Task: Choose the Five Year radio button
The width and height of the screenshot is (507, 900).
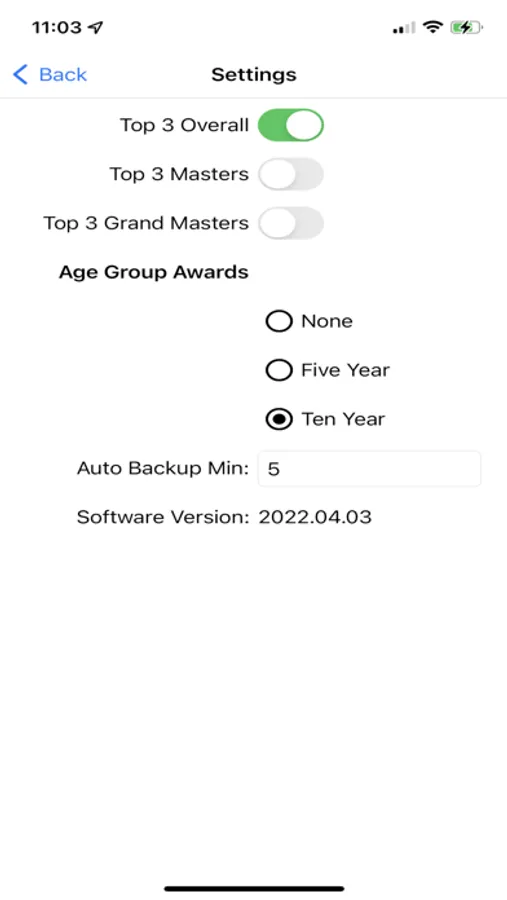Action: [x=279, y=370]
